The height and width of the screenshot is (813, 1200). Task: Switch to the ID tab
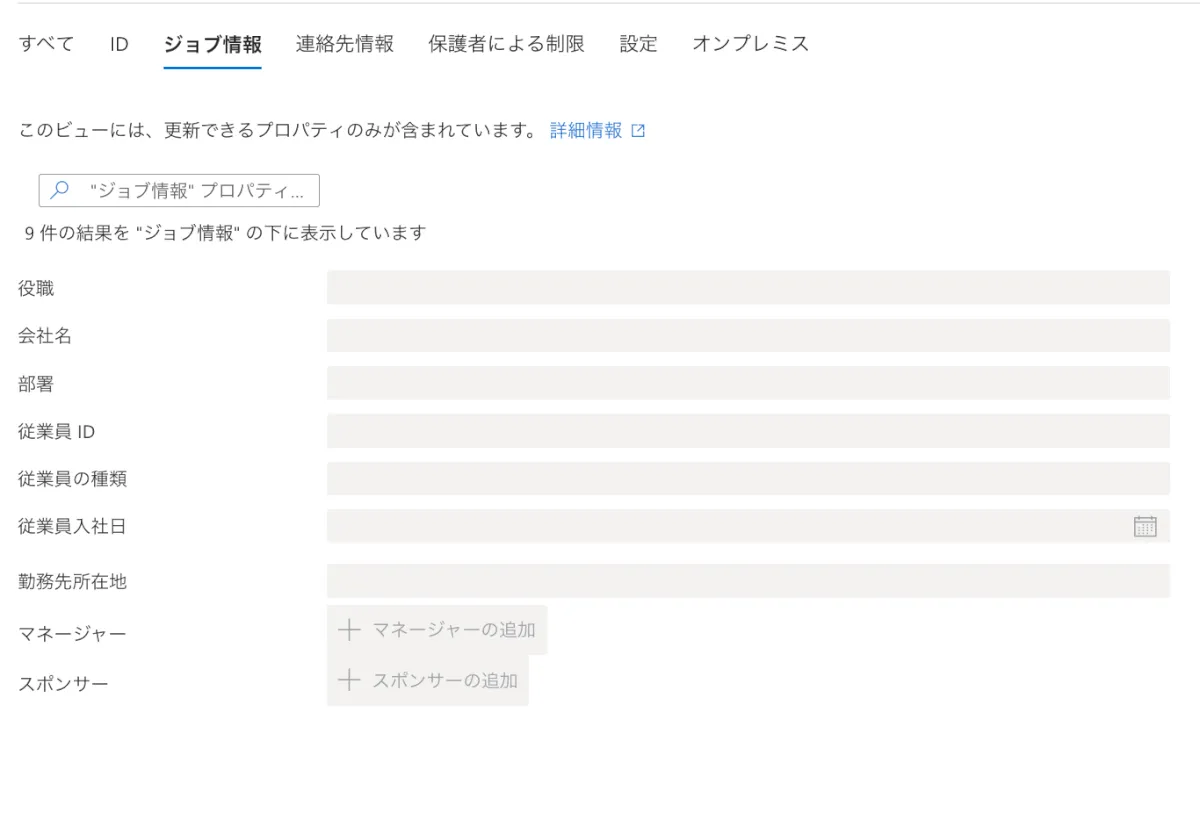point(119,44)
